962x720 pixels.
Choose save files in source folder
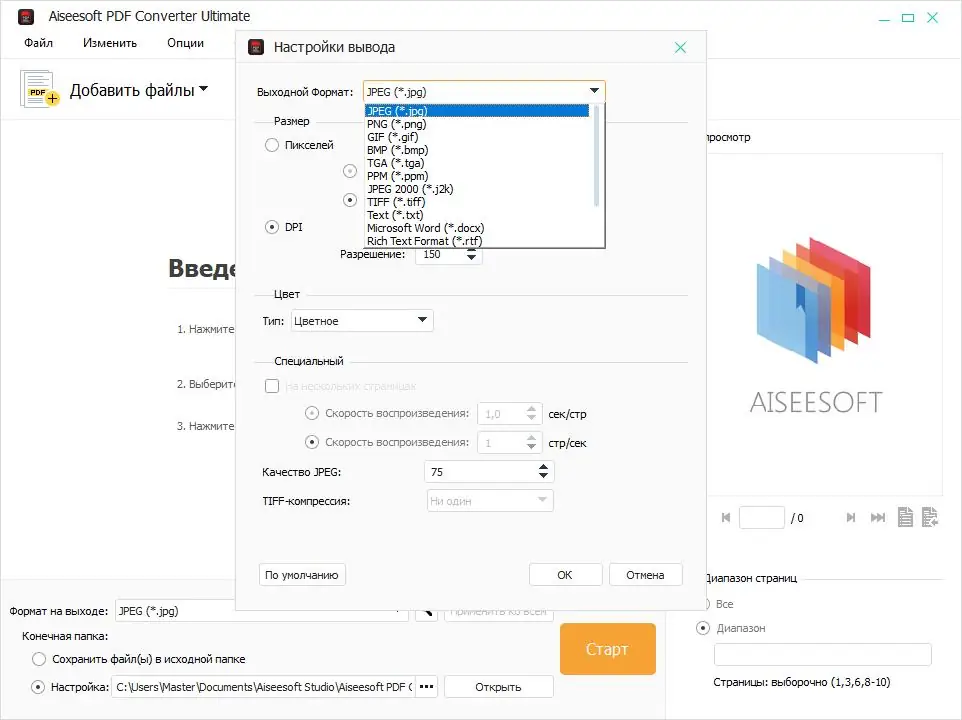[39, 659]
